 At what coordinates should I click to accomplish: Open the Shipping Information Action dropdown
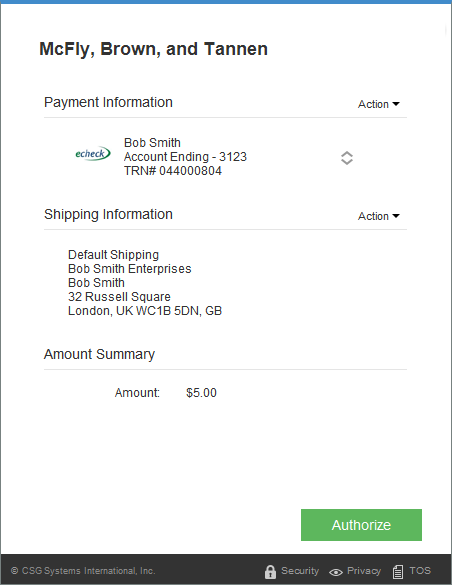[x=379, y=216]
